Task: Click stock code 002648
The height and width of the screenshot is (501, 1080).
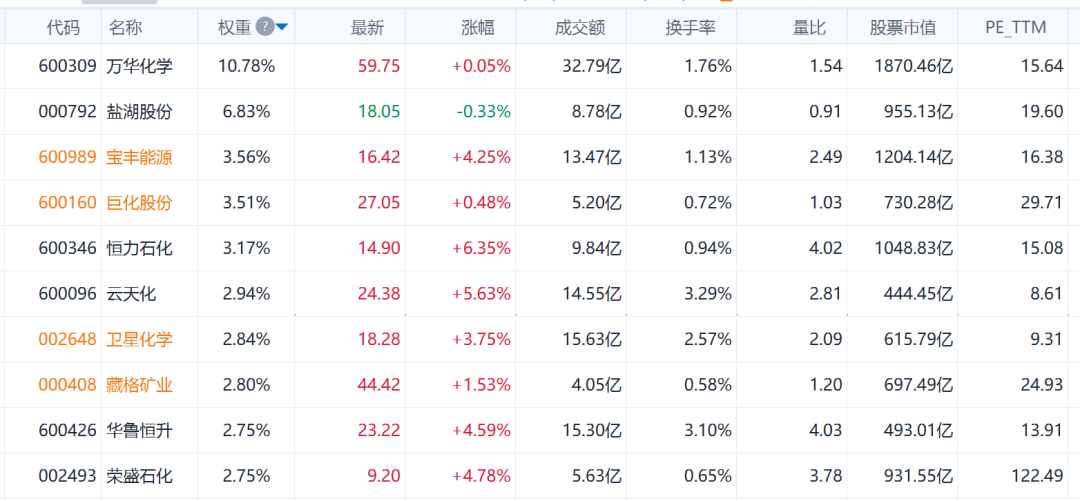Action: click(68, 339)
